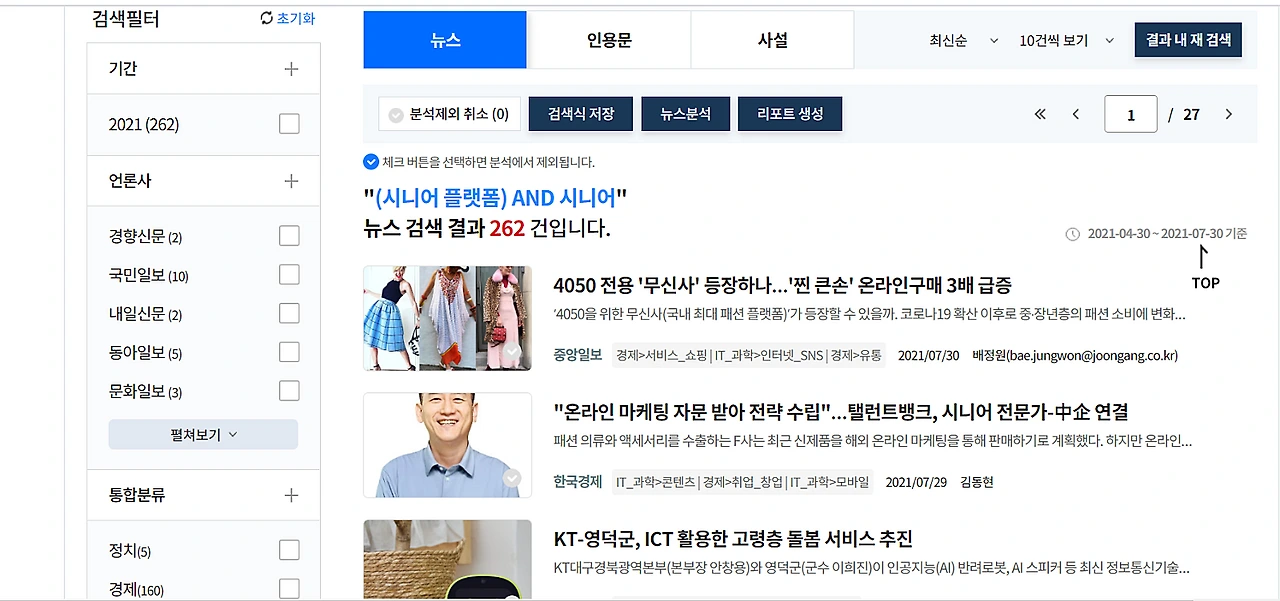The image size is (1280, 601).
Task: Click the 결과 내 재 검색 button
Action: point(1188,40)
